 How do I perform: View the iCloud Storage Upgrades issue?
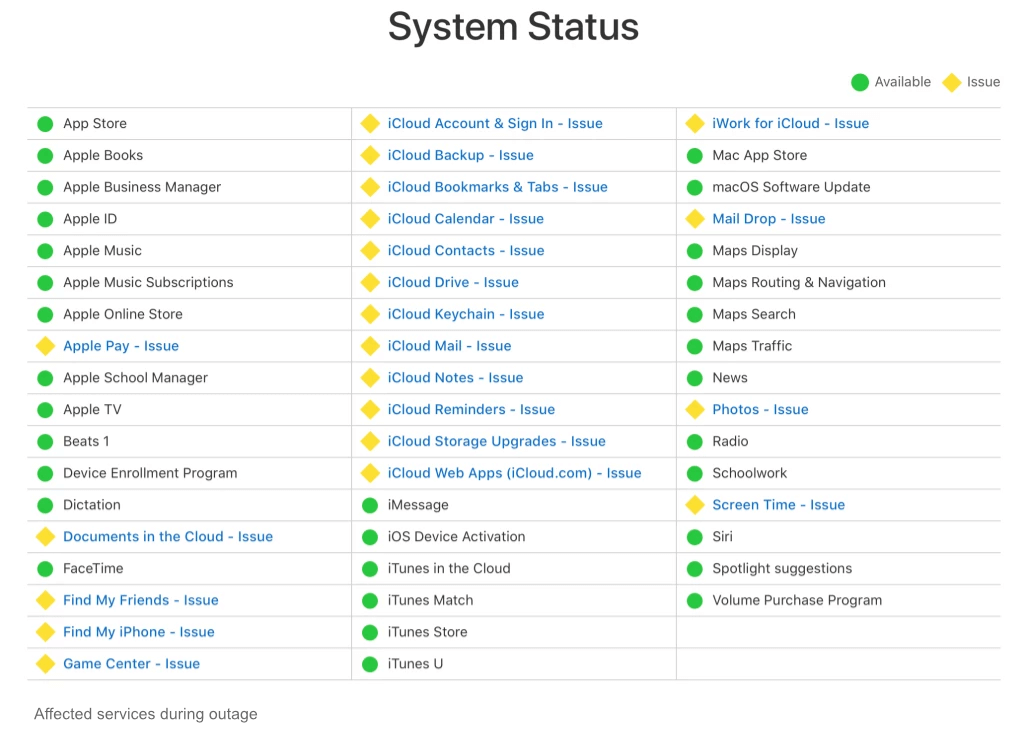pyautogui.click(x=496, y=441)
